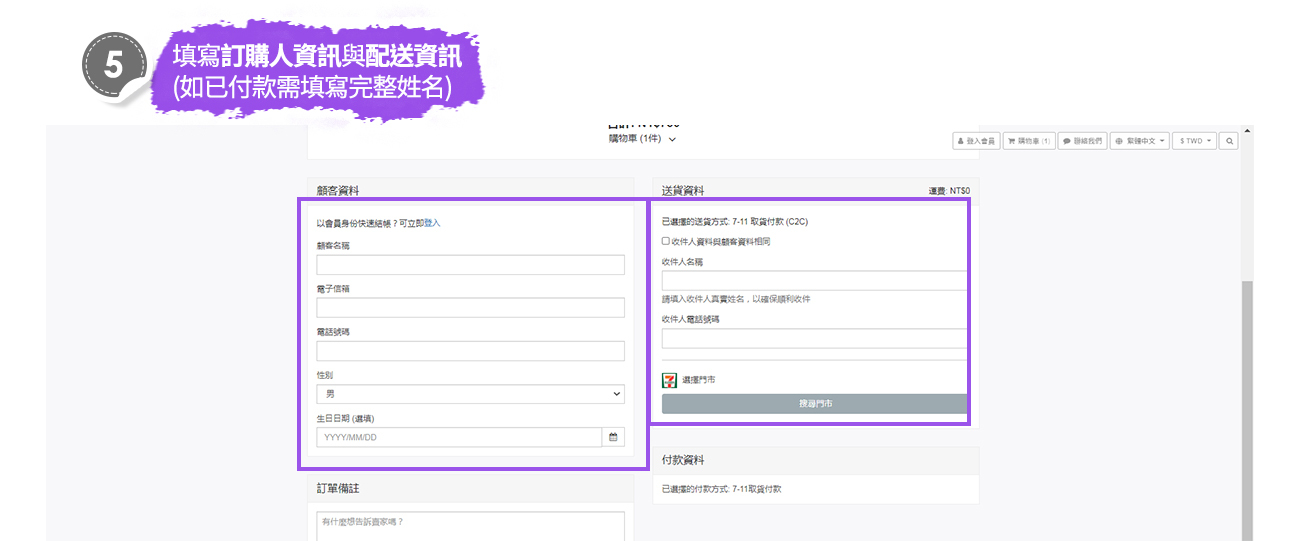Click the 搜尋門市 store search button
The height and width of the screenshot is (541, 1300).
pos(814,404)
